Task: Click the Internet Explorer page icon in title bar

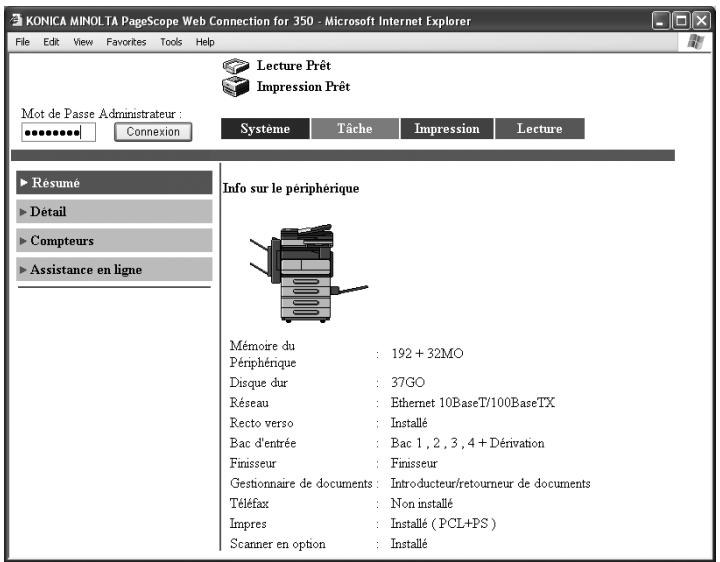Action: 17,21
